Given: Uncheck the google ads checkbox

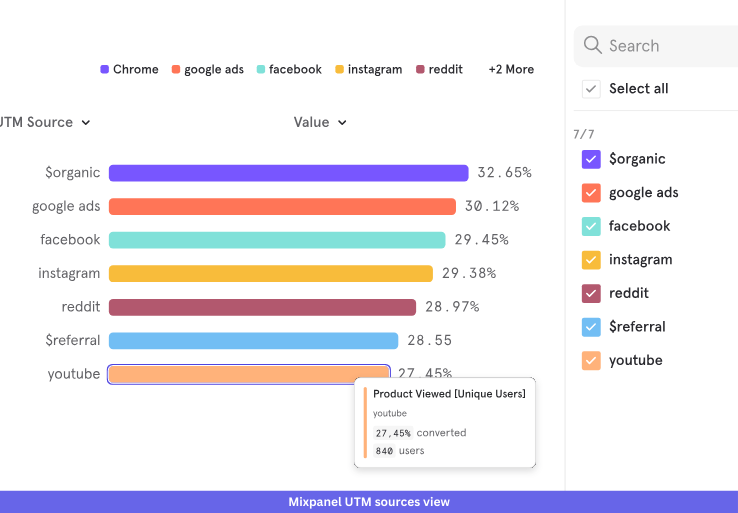Looking at the screenshot, I should 591,193.
